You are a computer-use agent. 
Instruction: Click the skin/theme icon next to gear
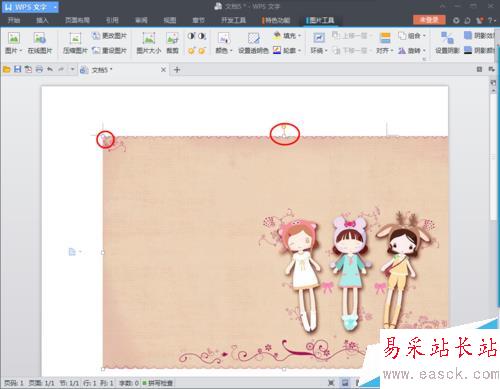(467, 20)
